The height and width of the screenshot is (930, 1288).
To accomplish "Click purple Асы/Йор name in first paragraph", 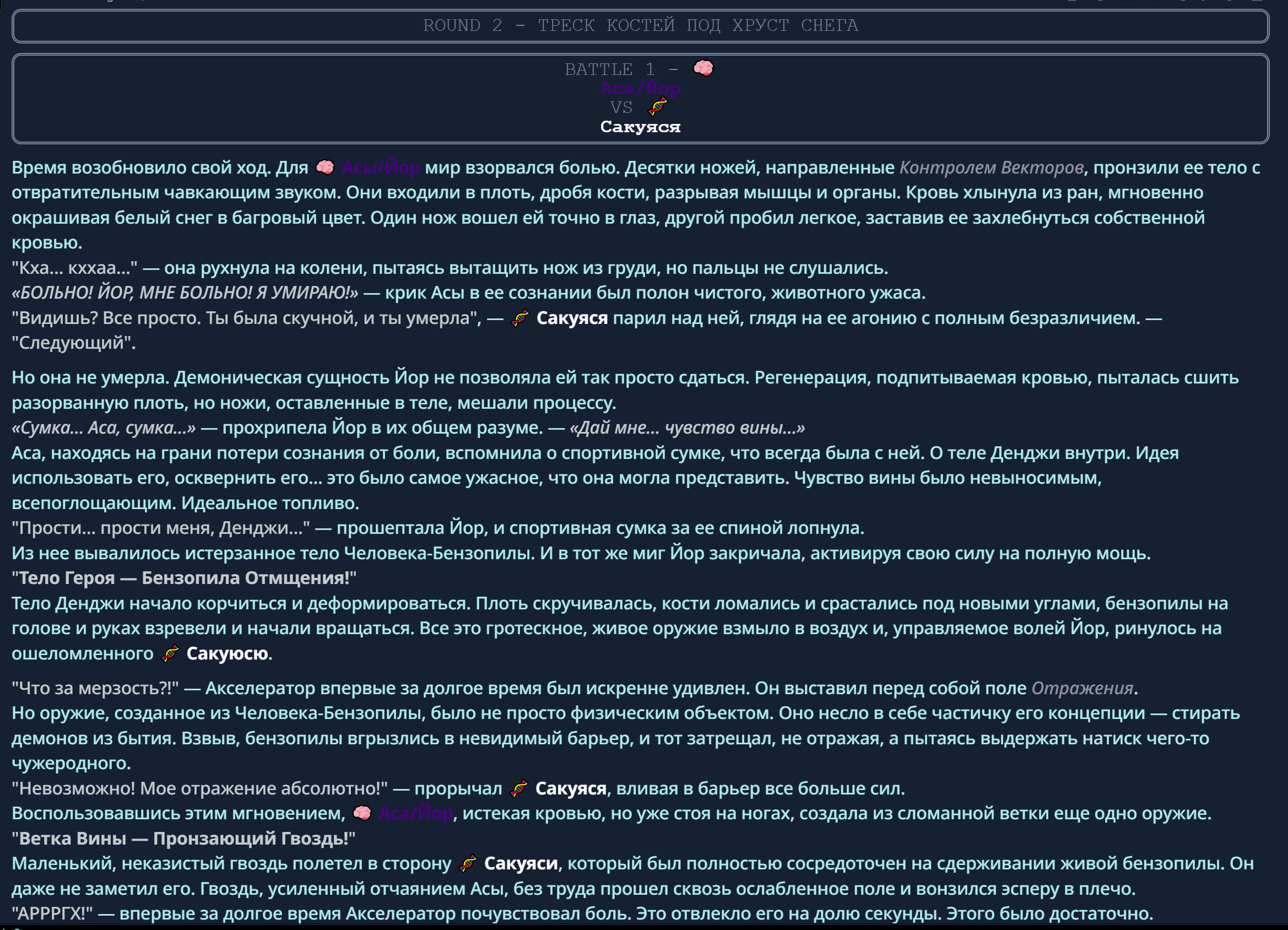I will coord(381,167).
